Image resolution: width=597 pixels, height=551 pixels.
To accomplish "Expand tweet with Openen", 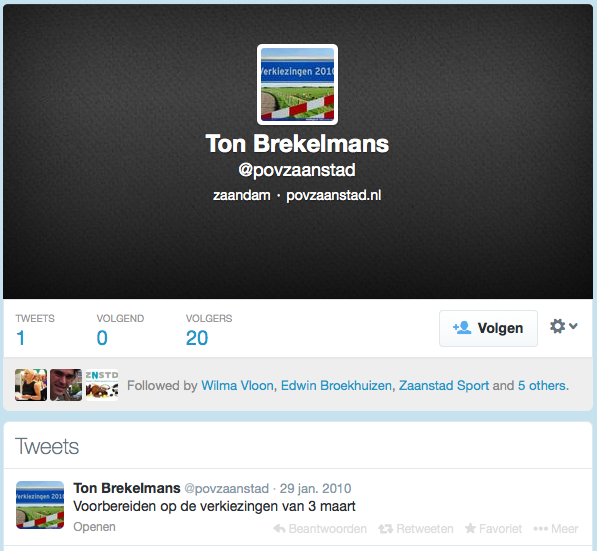I will coord(94,527).
